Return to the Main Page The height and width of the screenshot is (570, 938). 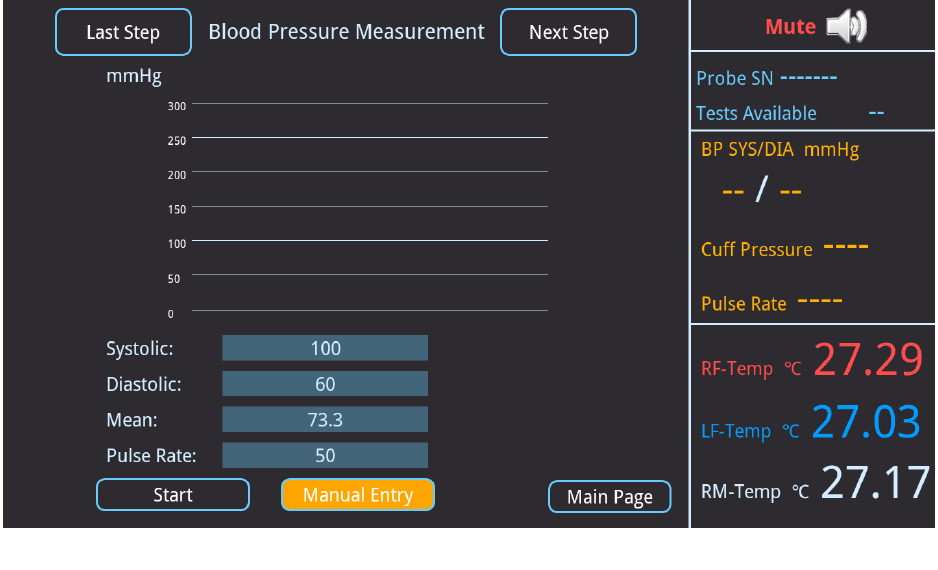click(x=610, y=497)
